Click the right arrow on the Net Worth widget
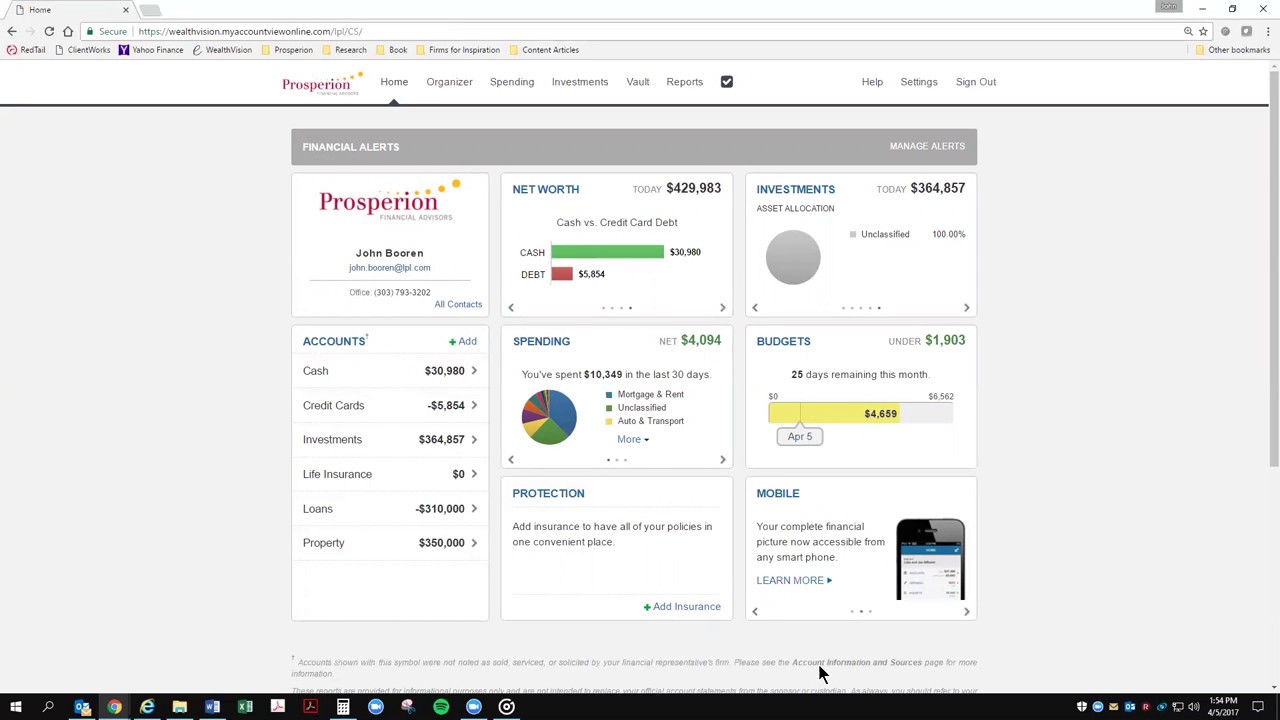Viewport: 1280px width, 720px height. [x=722, y=307]
